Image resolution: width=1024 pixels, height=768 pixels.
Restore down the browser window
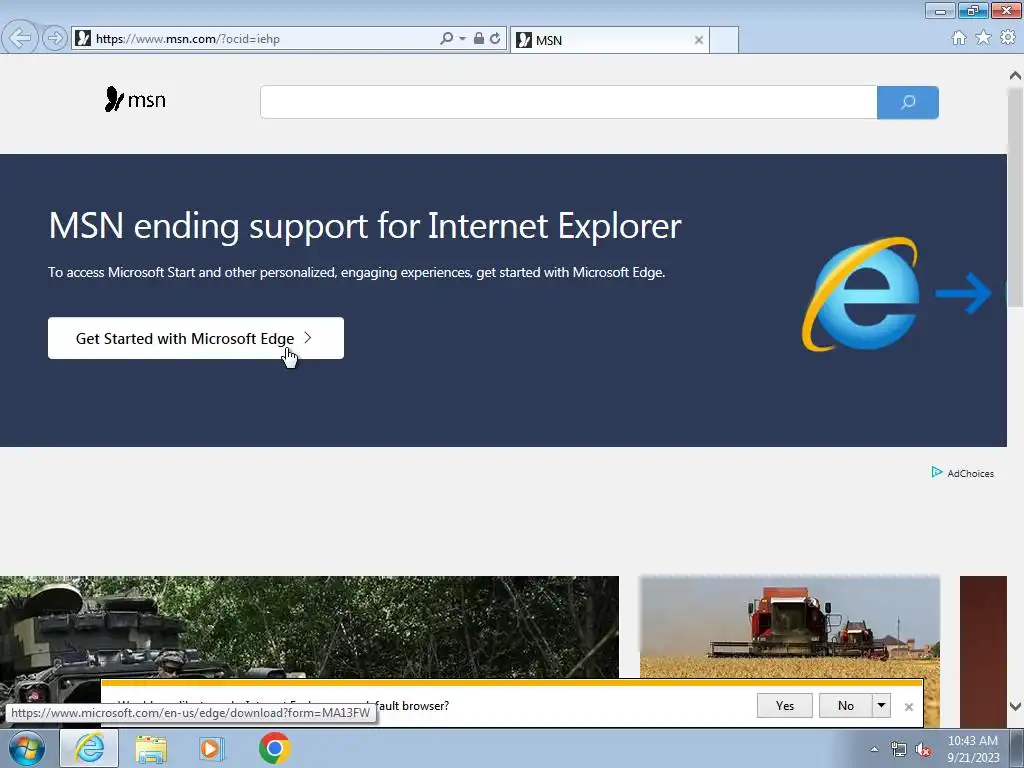click(x=973, y=10)
